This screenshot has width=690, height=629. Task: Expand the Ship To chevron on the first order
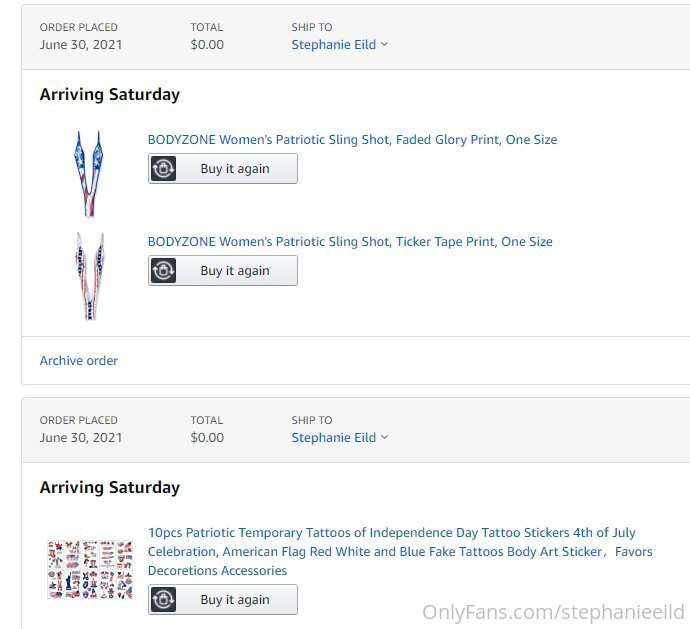(x=385, y=45)
